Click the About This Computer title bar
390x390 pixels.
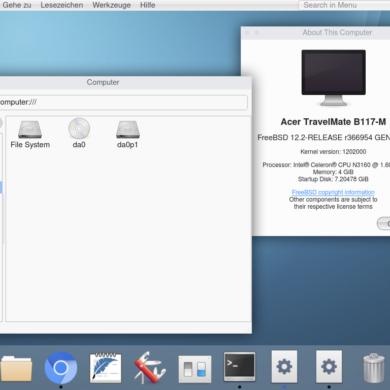[x=315, y=33]
